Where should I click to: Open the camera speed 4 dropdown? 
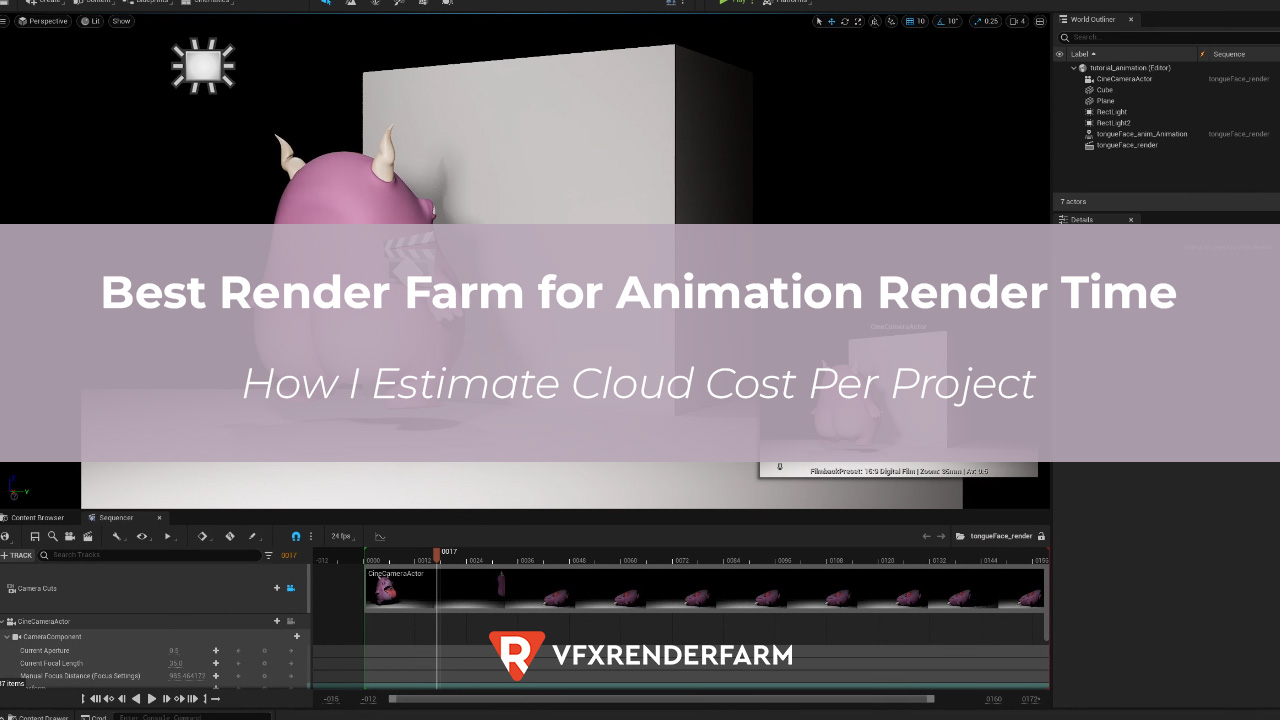tap(1017, 21)
